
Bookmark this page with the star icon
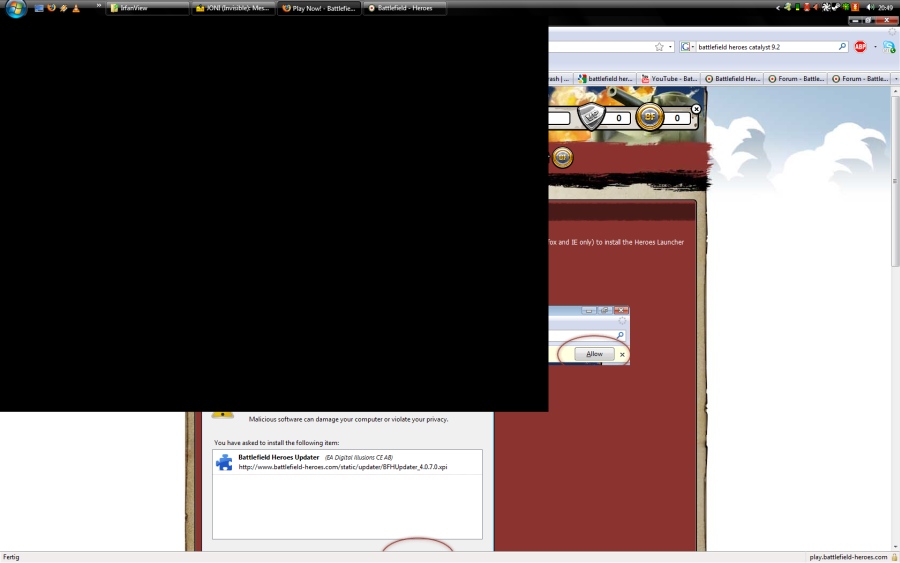[659, 47]
